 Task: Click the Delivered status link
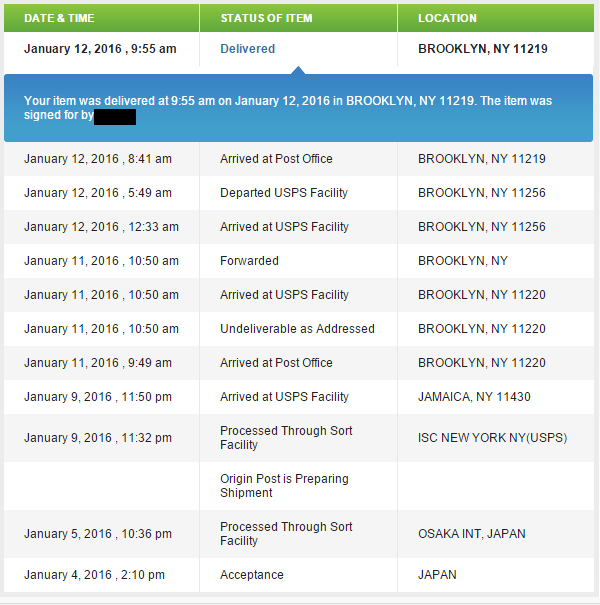pos(247,49)
